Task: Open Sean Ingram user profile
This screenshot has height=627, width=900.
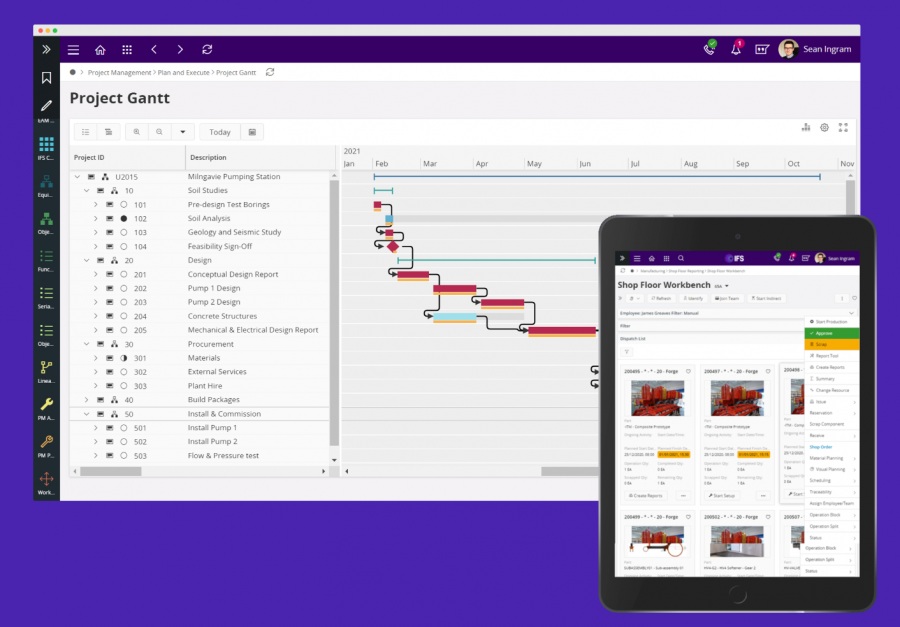Action: pos(815,49)
